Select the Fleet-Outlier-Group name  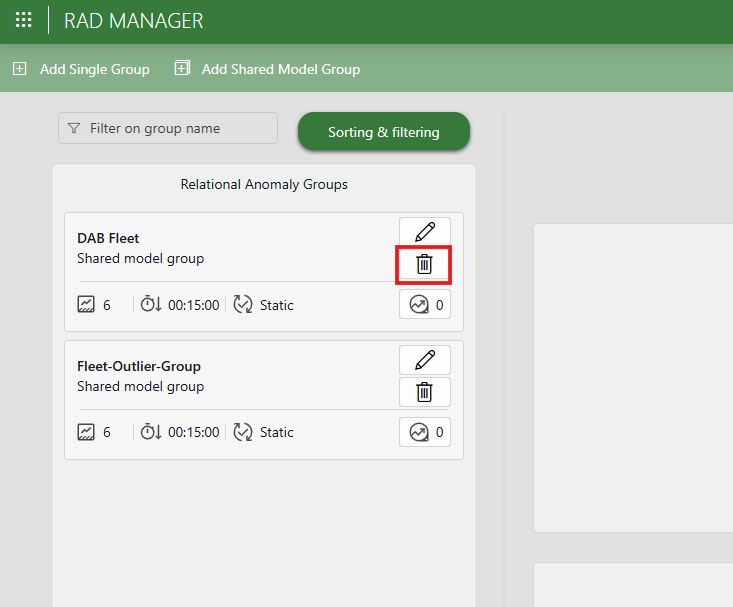pyautogui.click(x=139, y=366)
